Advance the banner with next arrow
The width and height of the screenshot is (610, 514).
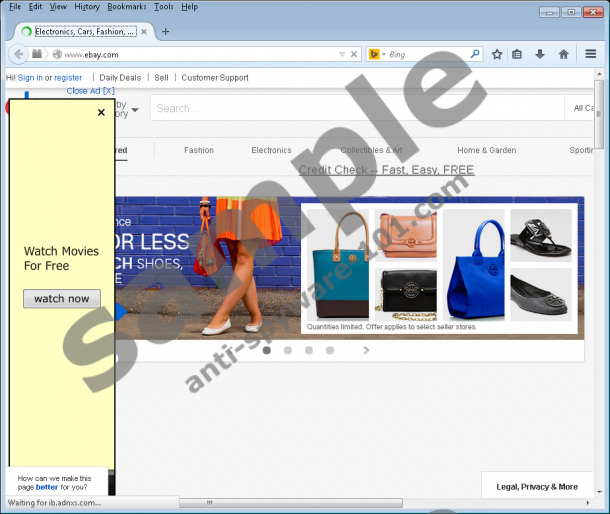[366, 350]
